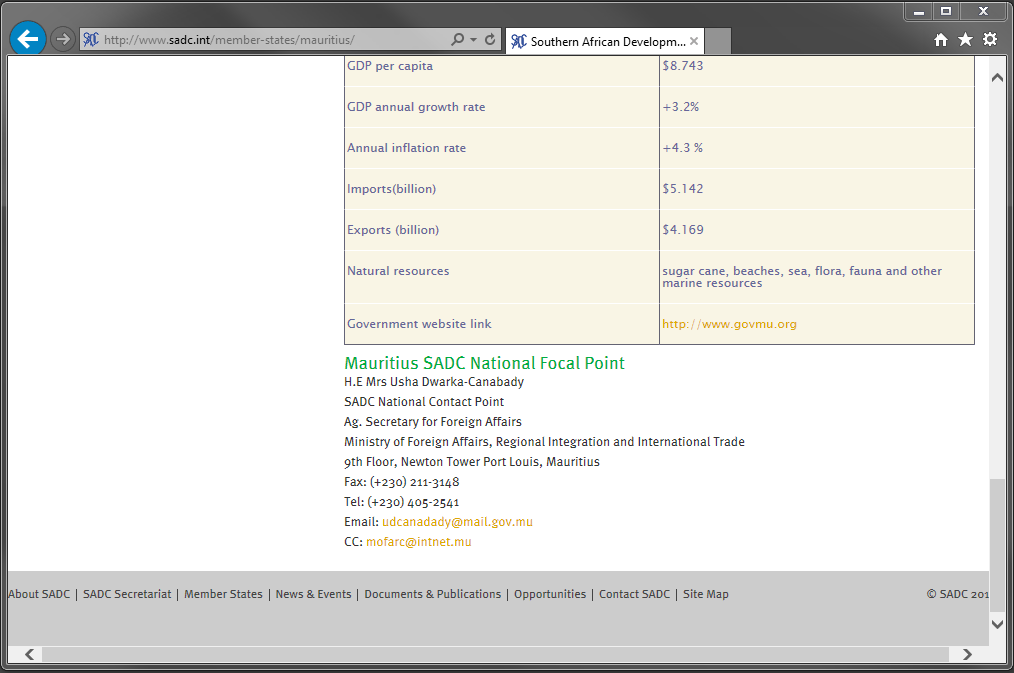Image resolution: width=1014 pixels, height=673 pixels.
Task: Click the sugar cane, beaches natural resources text
Action: coord(802,277)
